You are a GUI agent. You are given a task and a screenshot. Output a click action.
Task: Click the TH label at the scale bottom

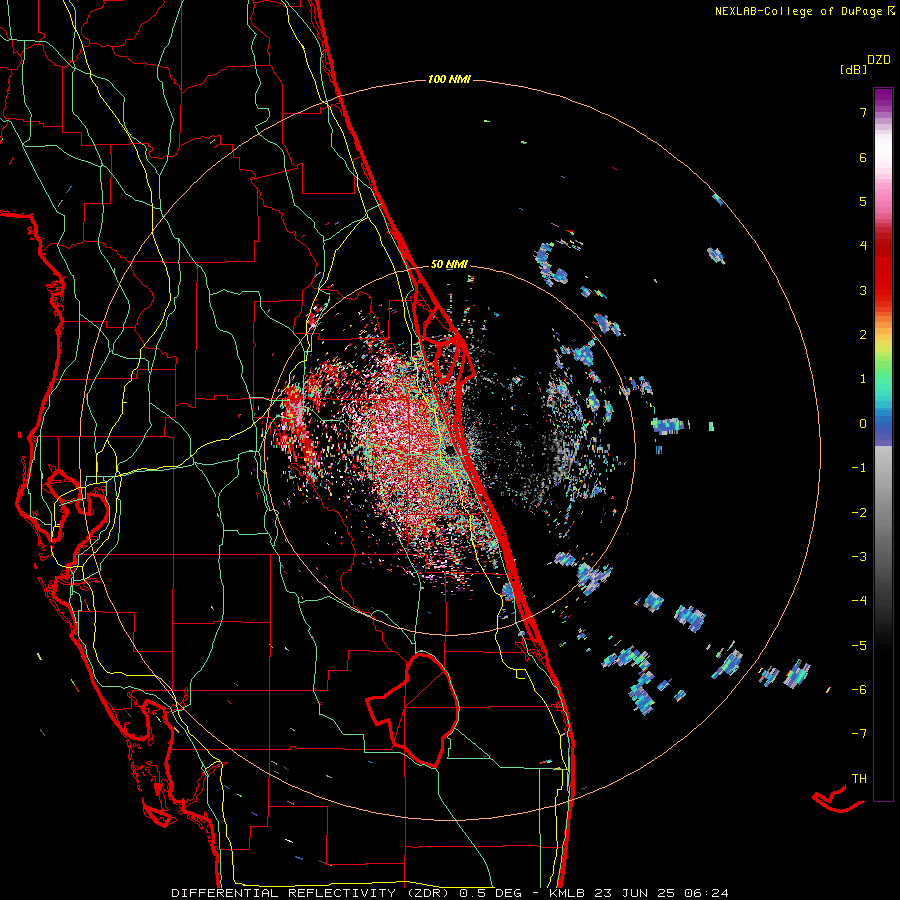(x=859, y=779)
